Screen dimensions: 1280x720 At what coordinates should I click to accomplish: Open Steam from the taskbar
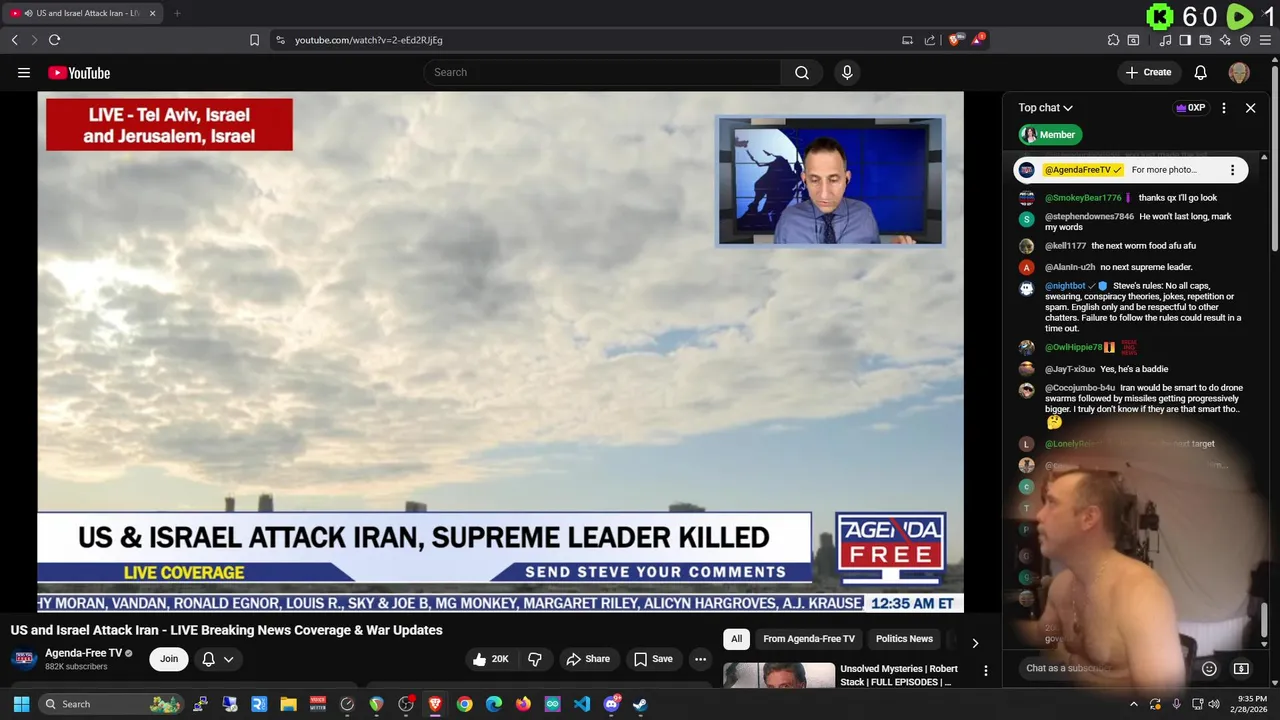[640, 704]
